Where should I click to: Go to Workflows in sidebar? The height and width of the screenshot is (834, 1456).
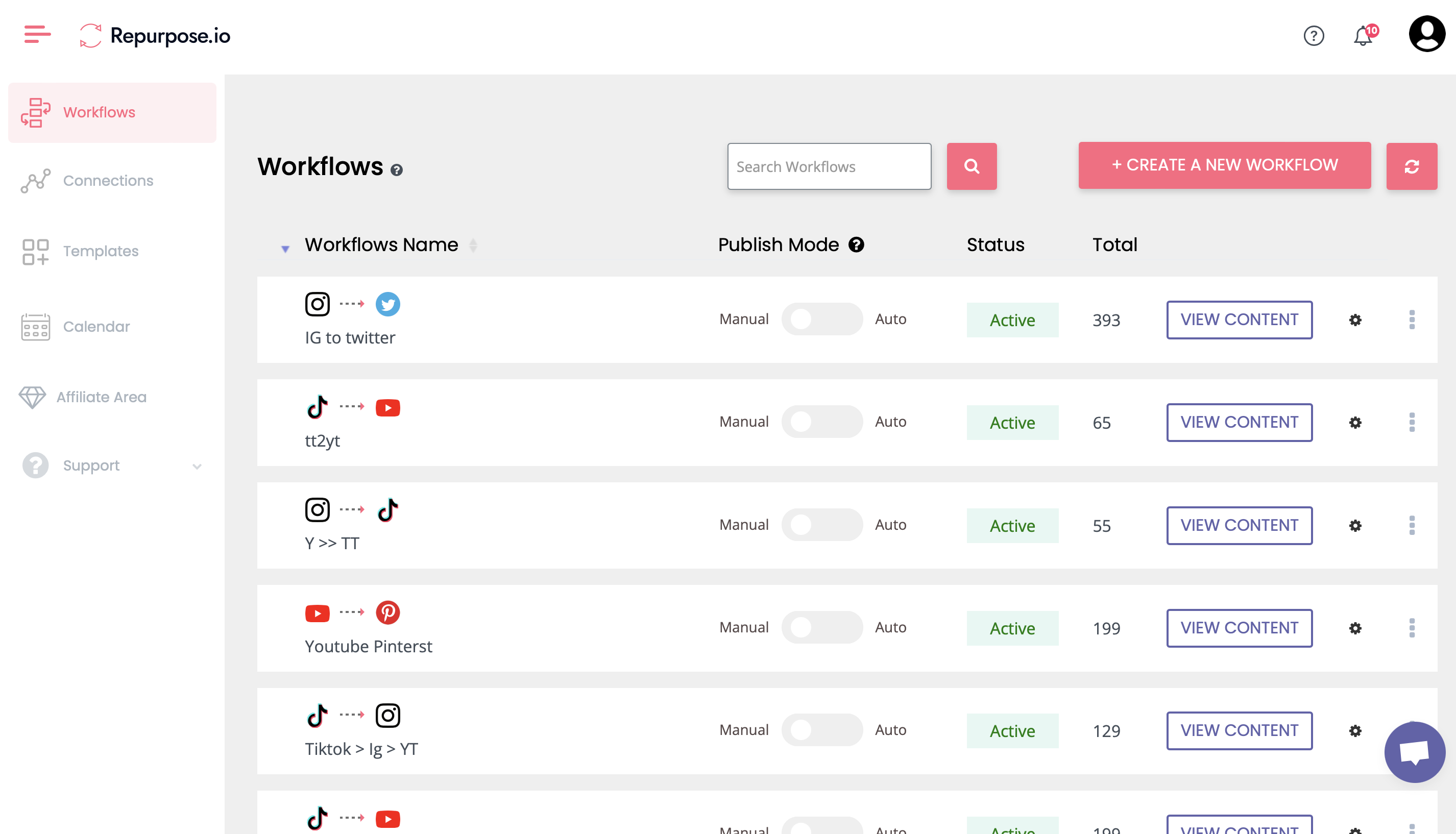(112, 112)
